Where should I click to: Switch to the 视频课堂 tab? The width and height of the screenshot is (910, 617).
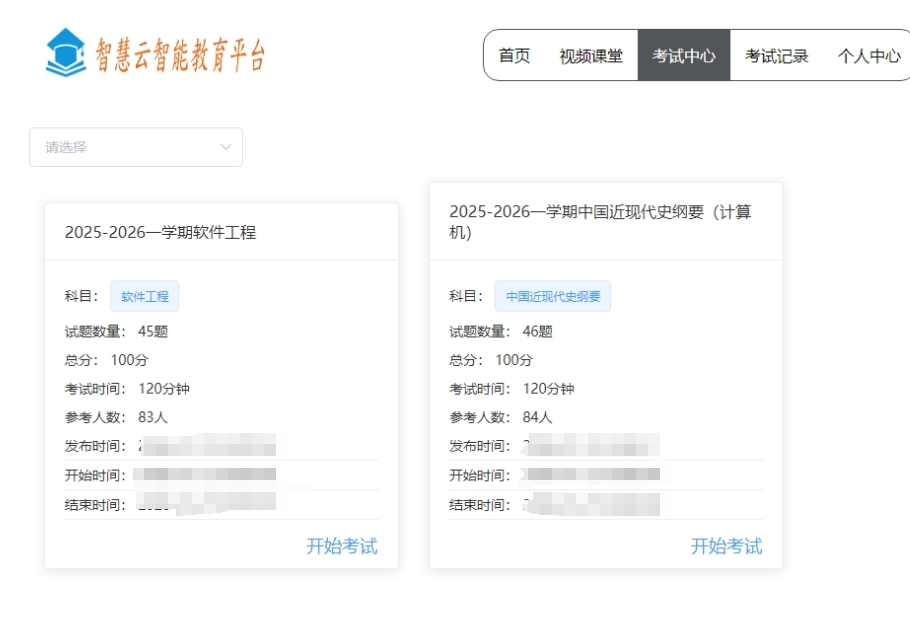(x=591, y=56)
